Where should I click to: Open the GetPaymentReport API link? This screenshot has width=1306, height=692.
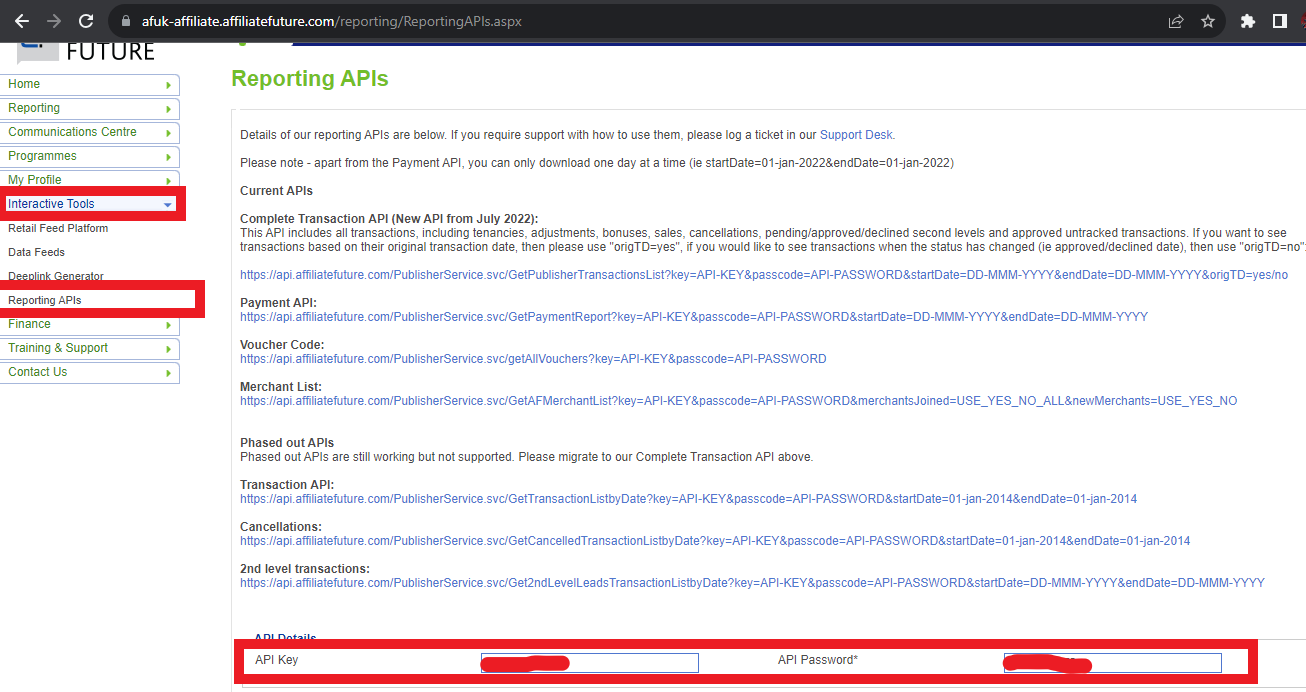pyautogui.click(x=693, y=317)
